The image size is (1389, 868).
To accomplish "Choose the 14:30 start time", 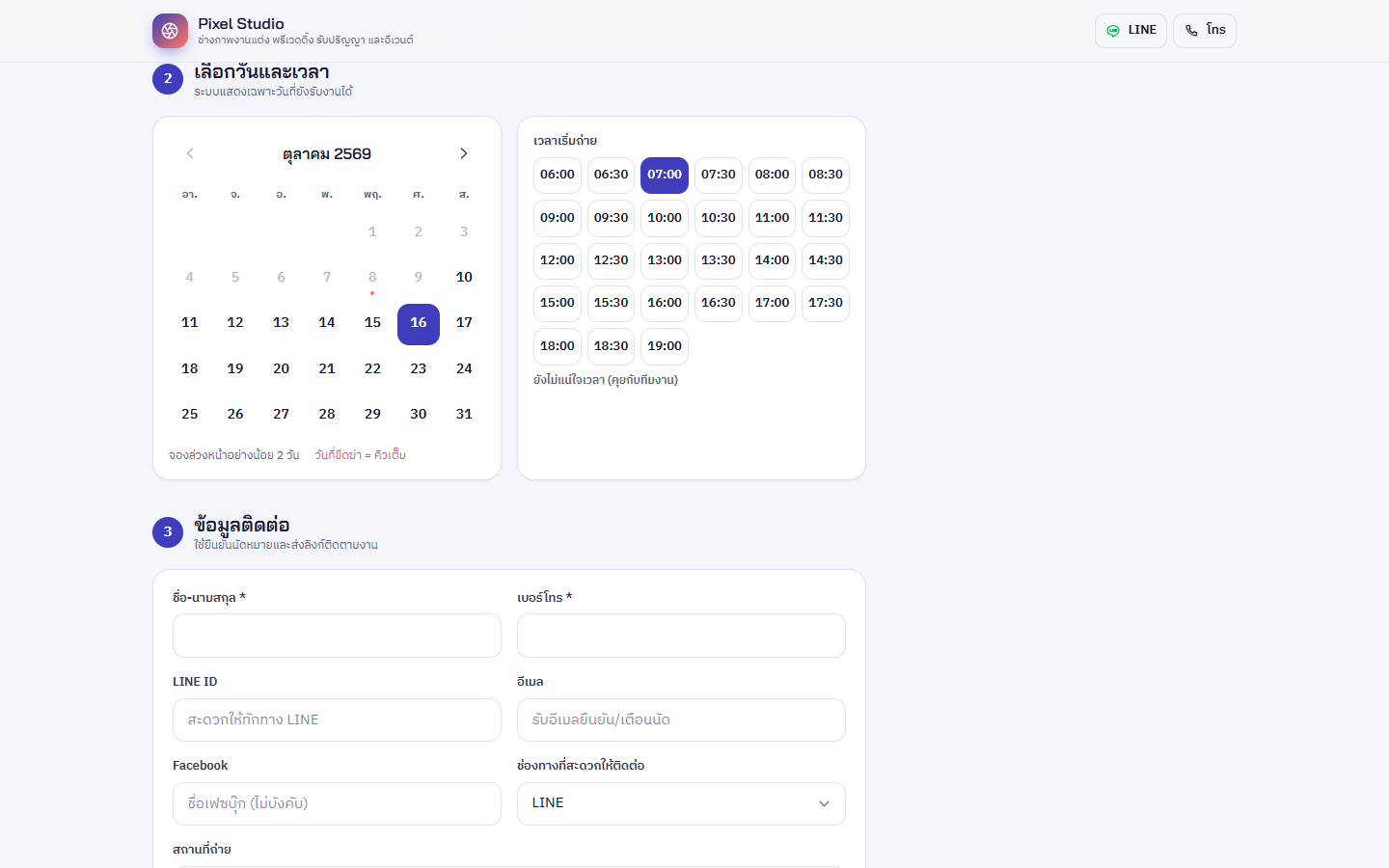I will click(x=826, y=260).
